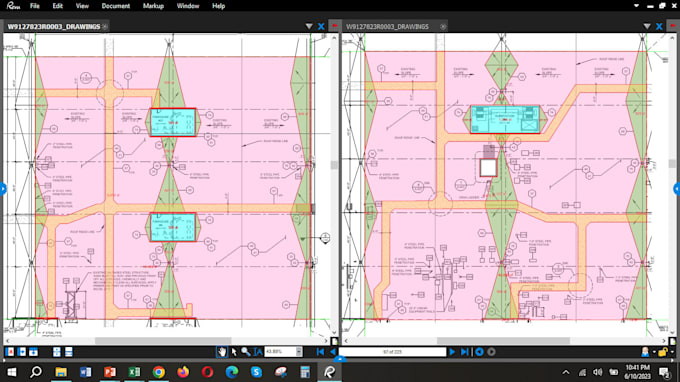Screen dimensions: 680x382
Task: Open Skype from taskbar
Action: point(256,372)
